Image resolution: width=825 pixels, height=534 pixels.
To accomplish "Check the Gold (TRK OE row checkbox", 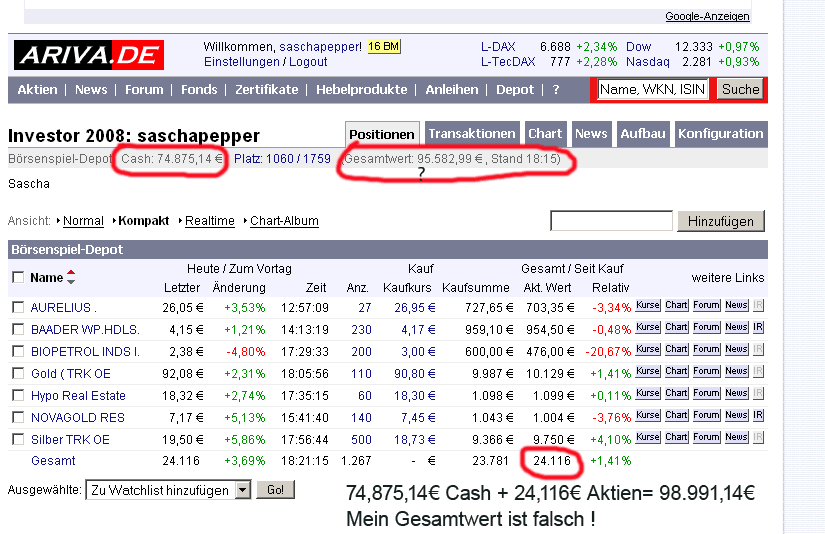I will coord(17,373).
